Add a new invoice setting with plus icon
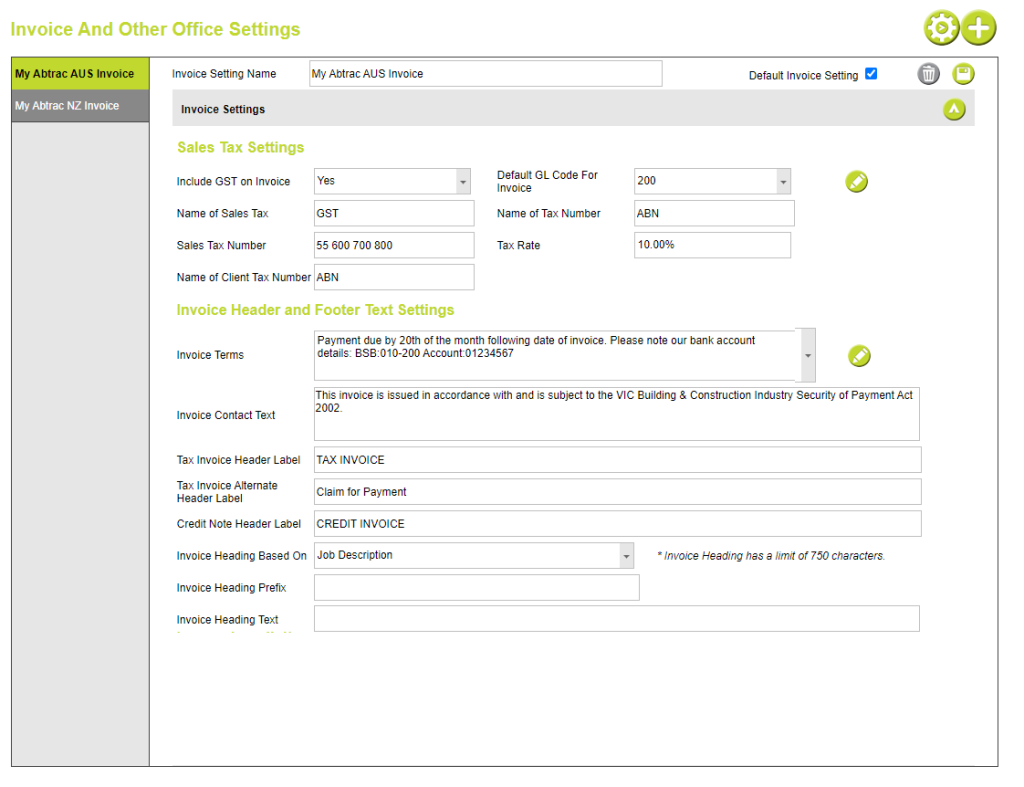The width and height of the screenshot is (1024, 787). [979, 28]
